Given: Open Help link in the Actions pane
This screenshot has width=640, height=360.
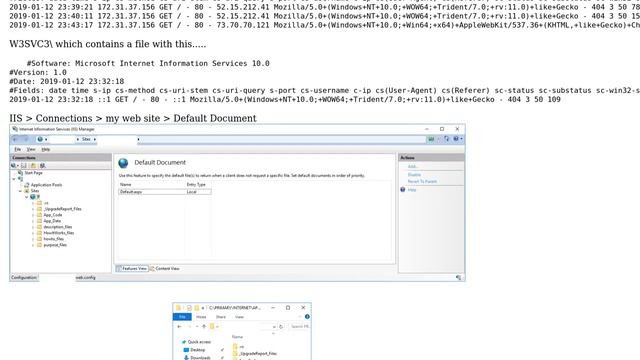Looking at the screenshot, I should (412, 190).
